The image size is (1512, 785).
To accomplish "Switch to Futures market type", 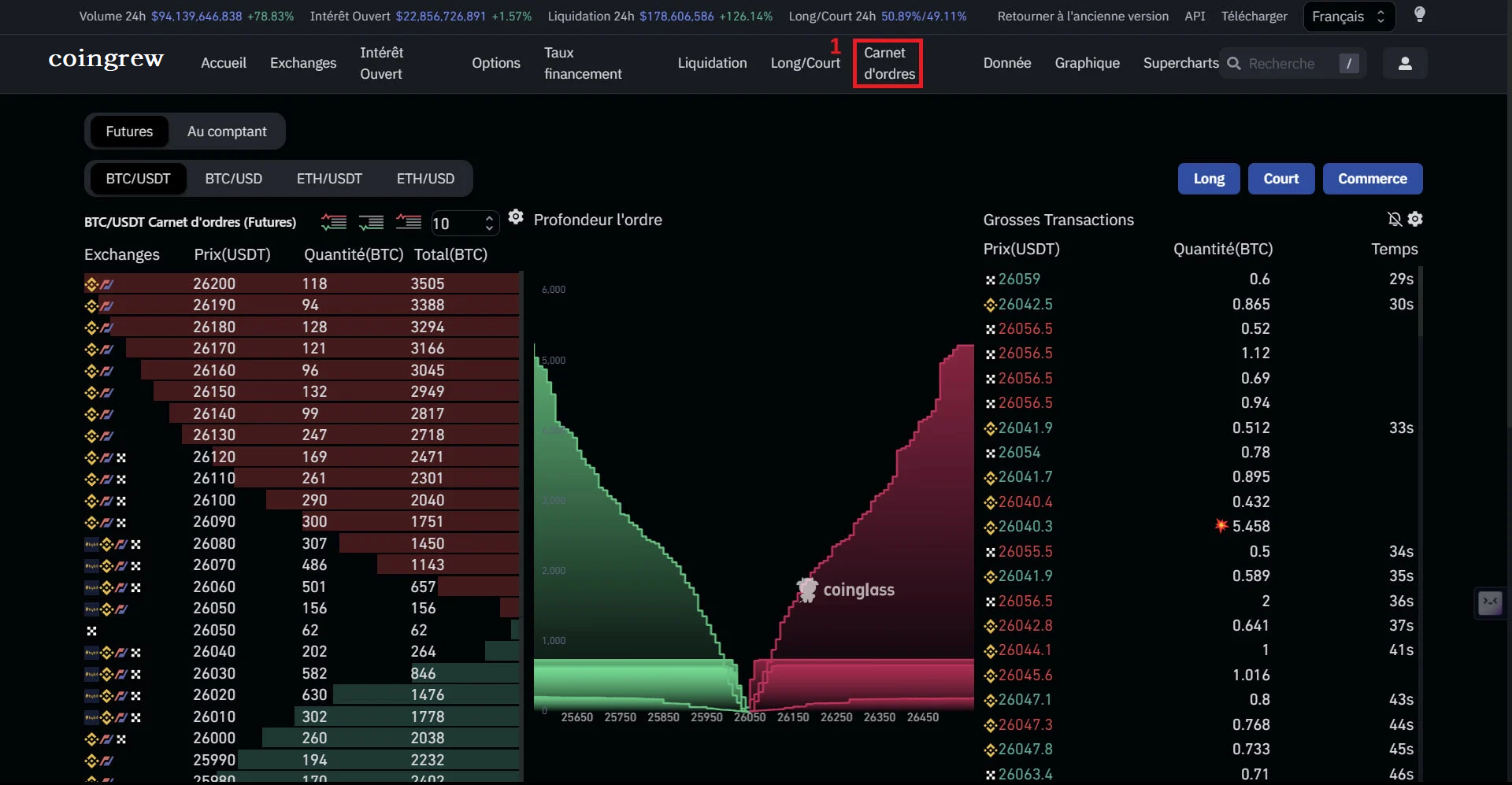I will [129, 131].
